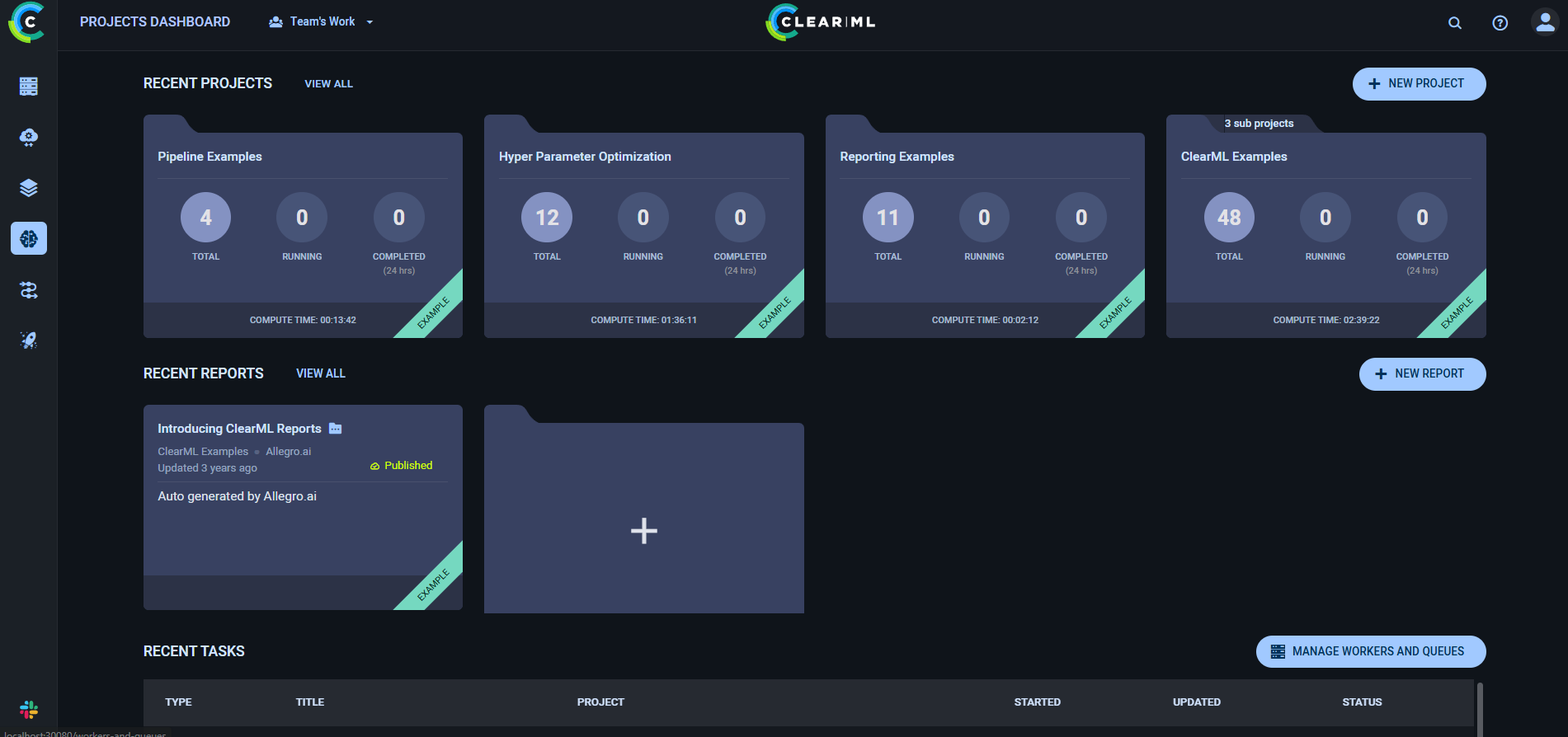1568x737 pixels.
Task: Open Workers and Queues sidebar icon
Action: [29, 87]
